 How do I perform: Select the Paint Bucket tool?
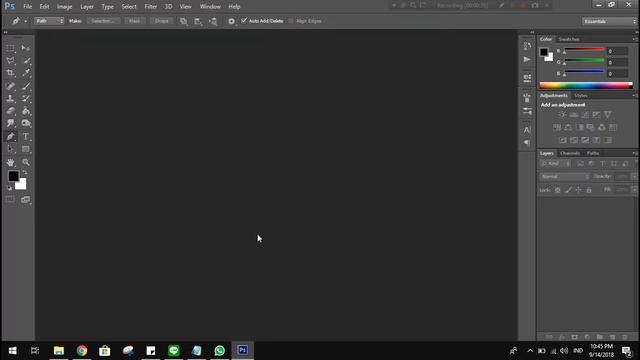26,111
